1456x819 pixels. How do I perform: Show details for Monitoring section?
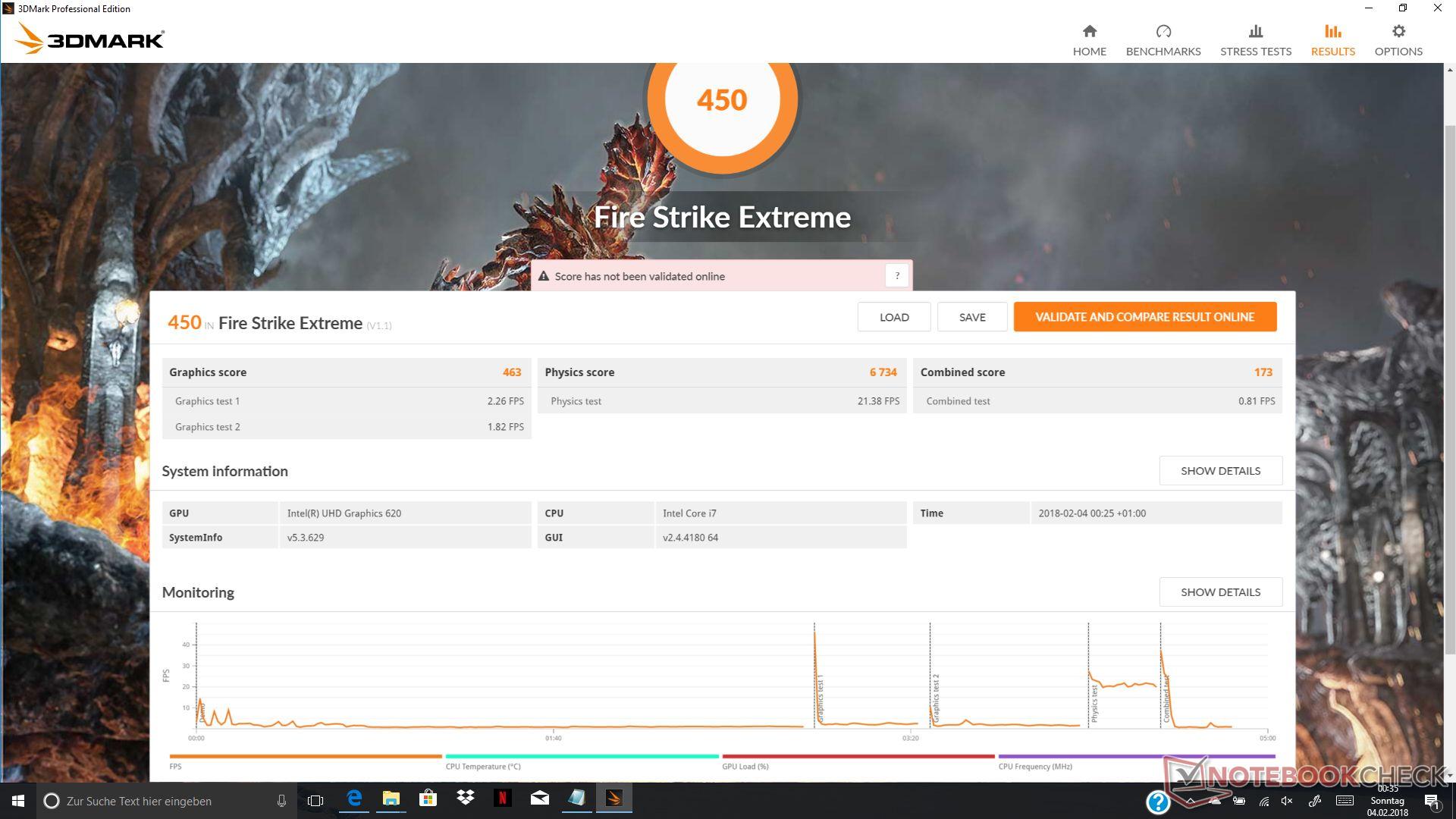(x=1220, y=592)
